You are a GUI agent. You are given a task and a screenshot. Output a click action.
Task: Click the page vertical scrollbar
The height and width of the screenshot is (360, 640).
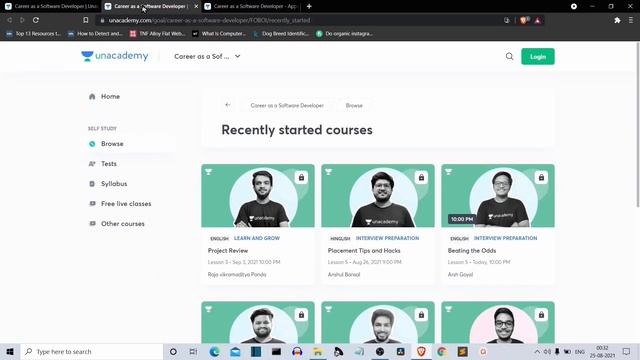tap(637, 124)
